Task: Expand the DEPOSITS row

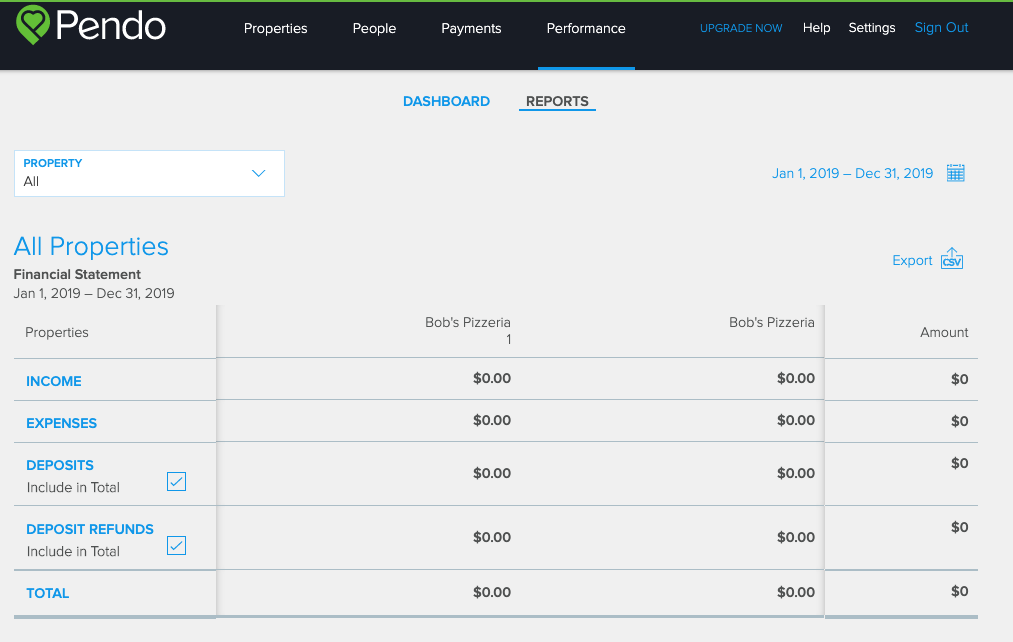Action: (60, 465)
